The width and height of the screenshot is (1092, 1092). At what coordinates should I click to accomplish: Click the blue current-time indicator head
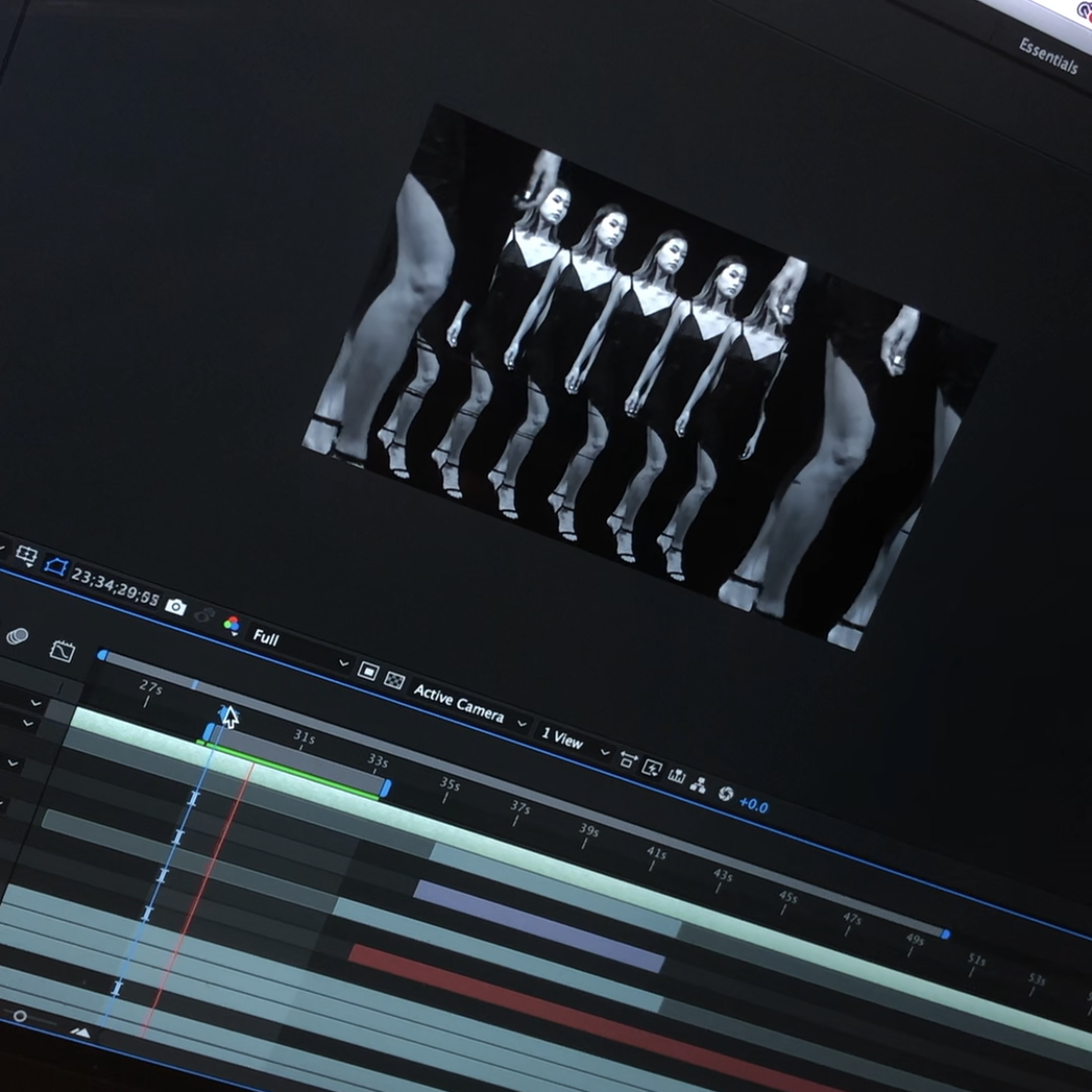pyautogui.click(x=226, y=711)
